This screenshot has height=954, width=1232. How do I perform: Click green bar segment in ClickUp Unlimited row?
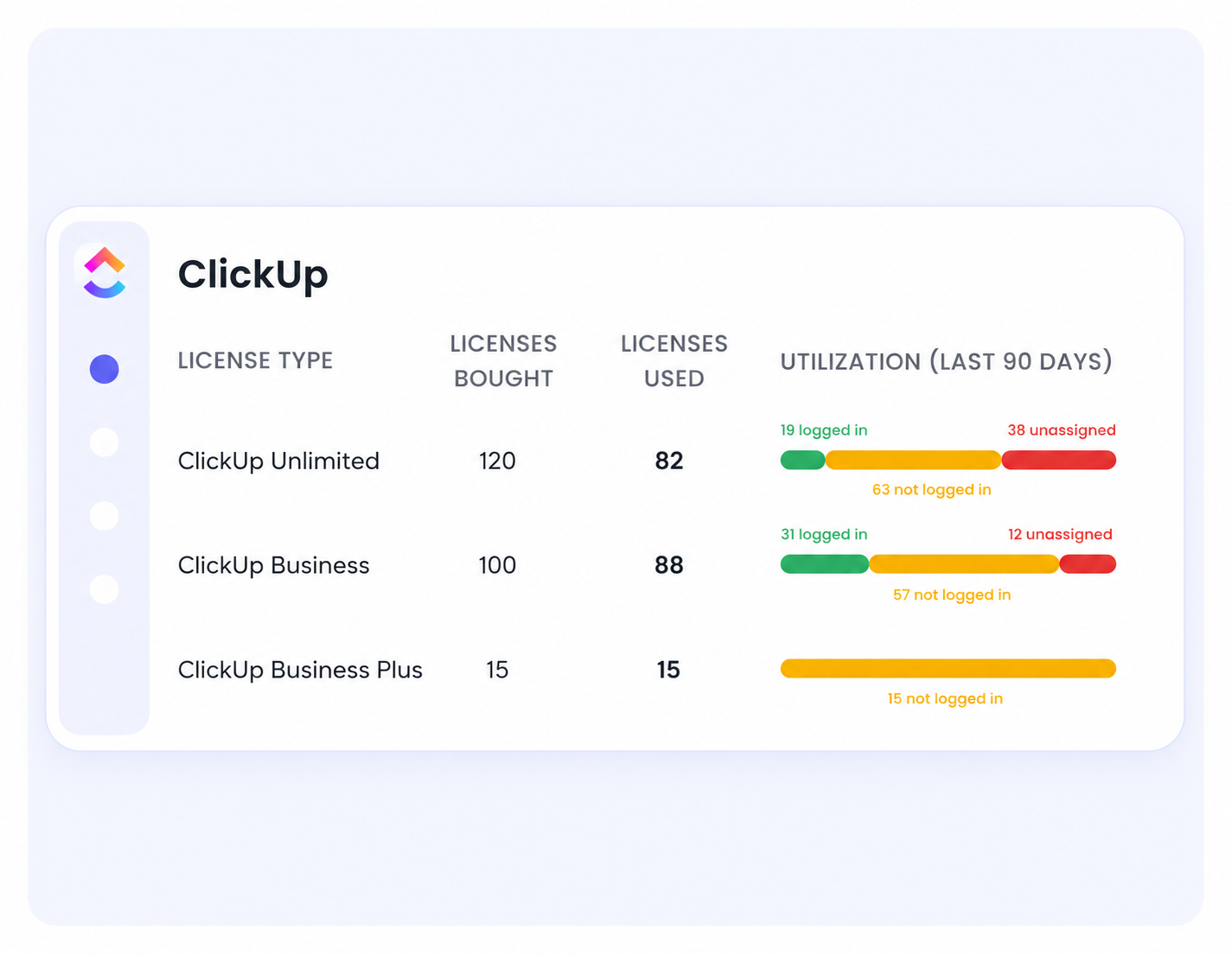coord(802,460)
